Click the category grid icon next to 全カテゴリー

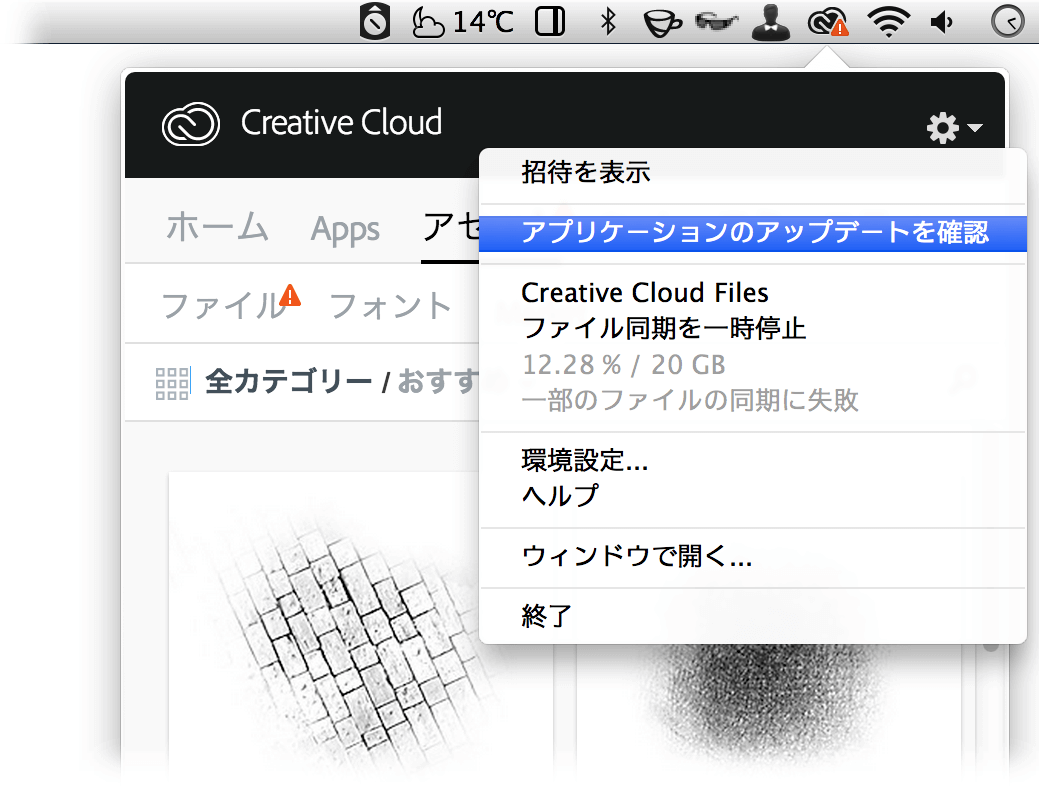pos(172,383)
